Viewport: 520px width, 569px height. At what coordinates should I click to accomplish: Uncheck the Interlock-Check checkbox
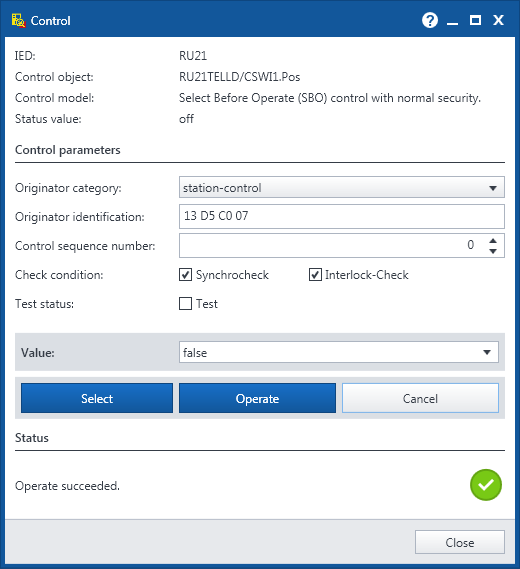click(315, 275)
